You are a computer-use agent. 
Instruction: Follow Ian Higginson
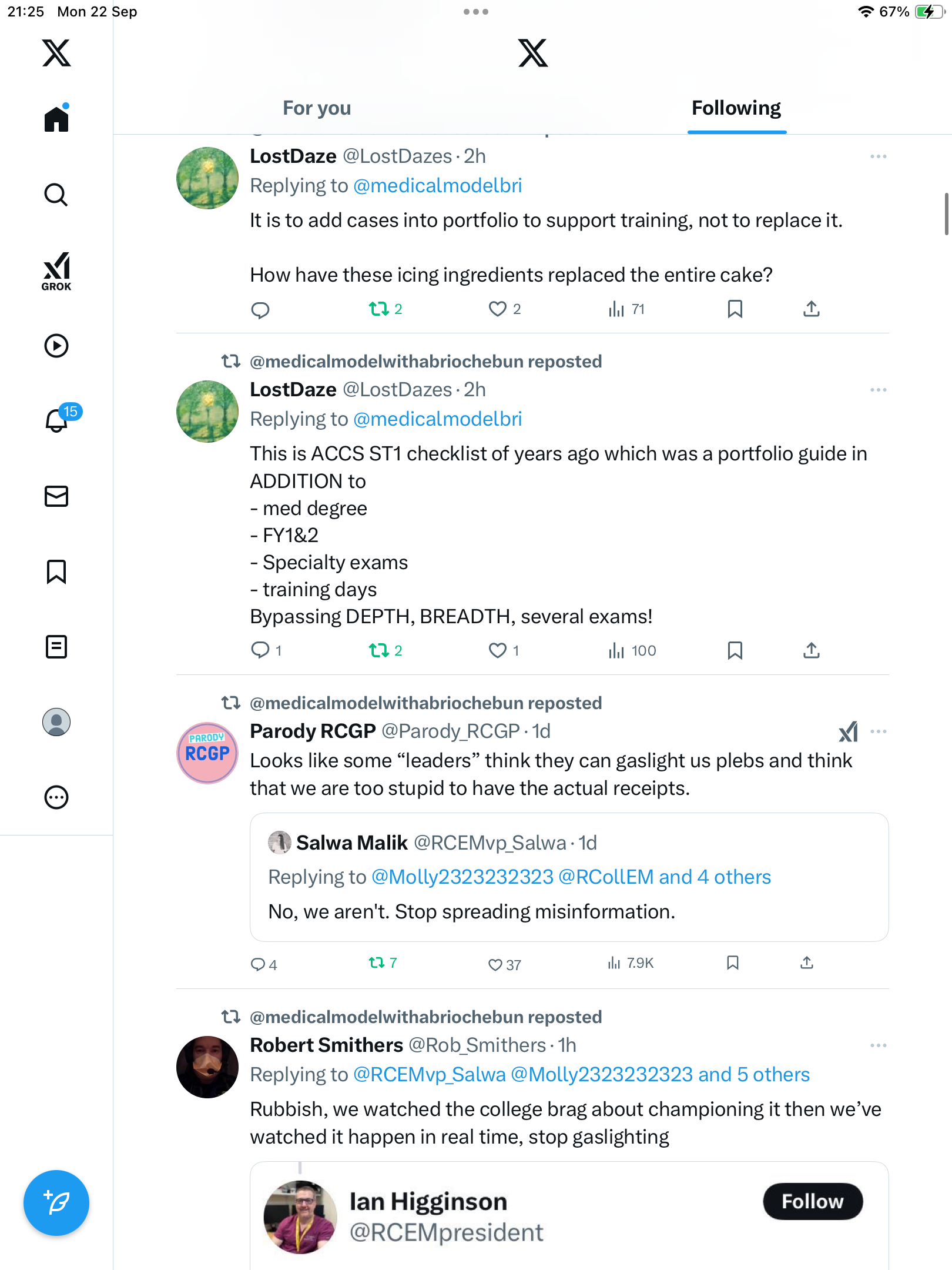coord(812,1201)
